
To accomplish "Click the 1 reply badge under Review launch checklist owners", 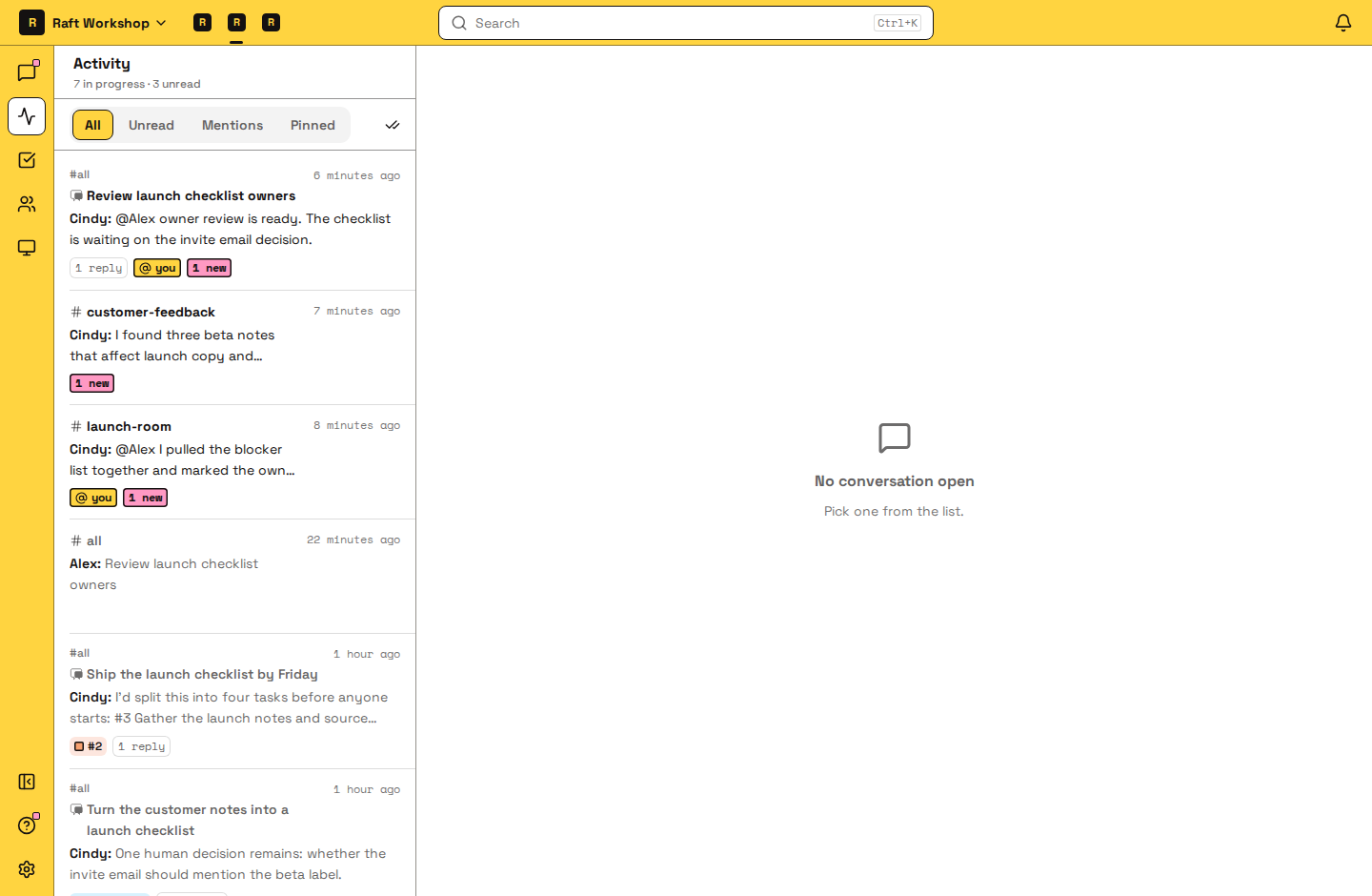I will (99, 268).
